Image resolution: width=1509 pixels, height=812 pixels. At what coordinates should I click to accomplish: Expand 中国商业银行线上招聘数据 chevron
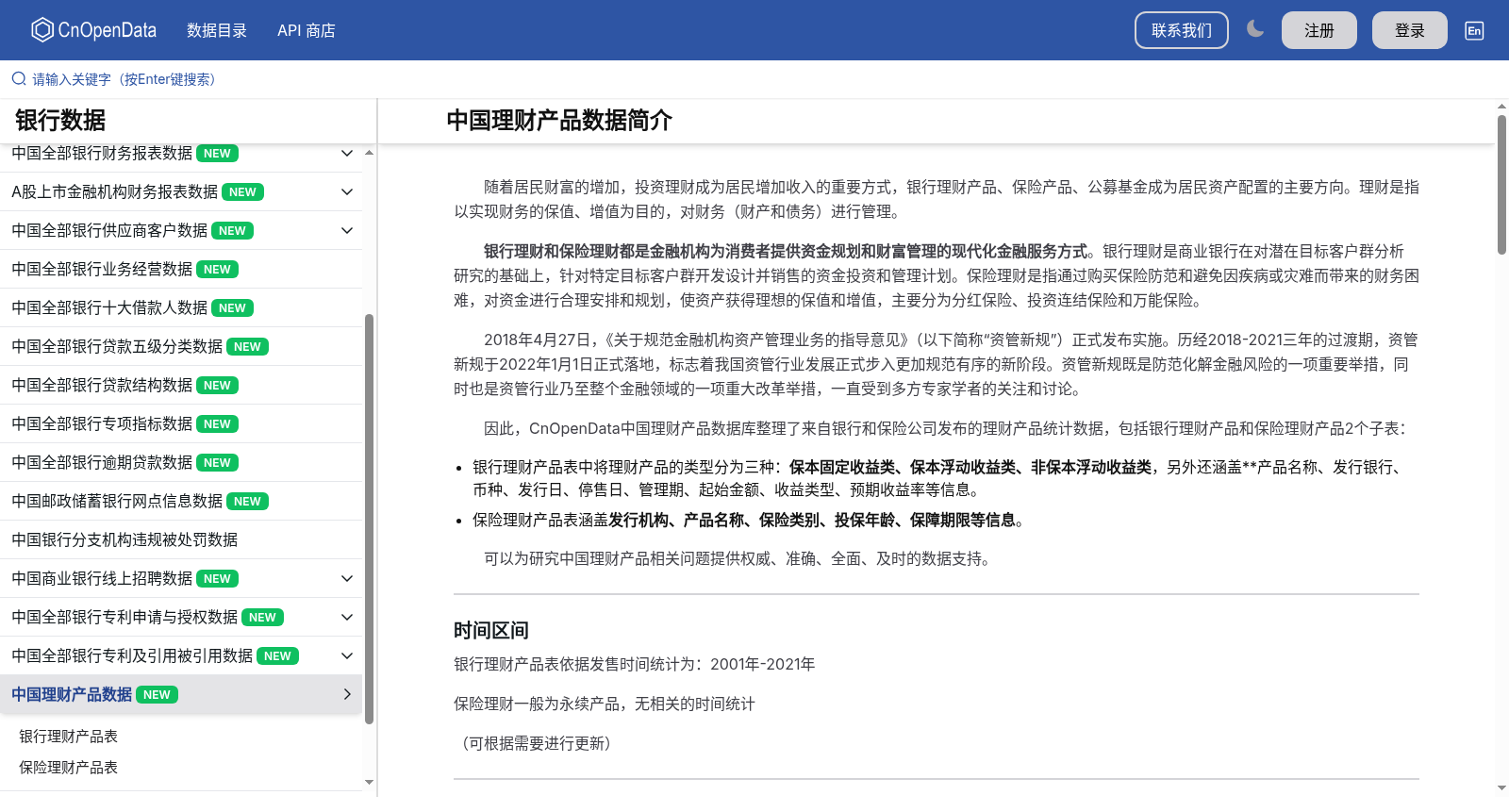347,578
